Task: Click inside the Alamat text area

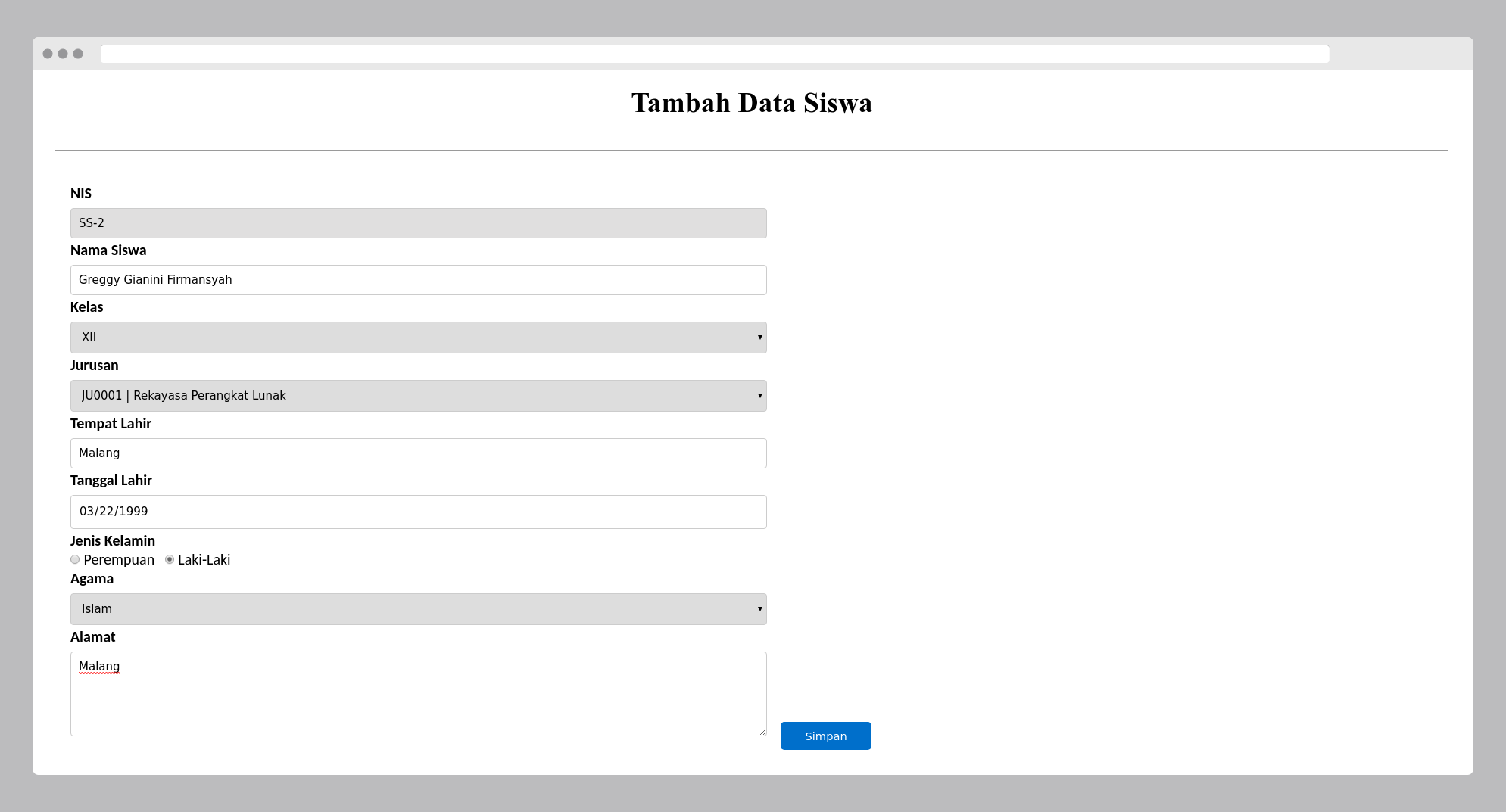Action: coord(419,692)
